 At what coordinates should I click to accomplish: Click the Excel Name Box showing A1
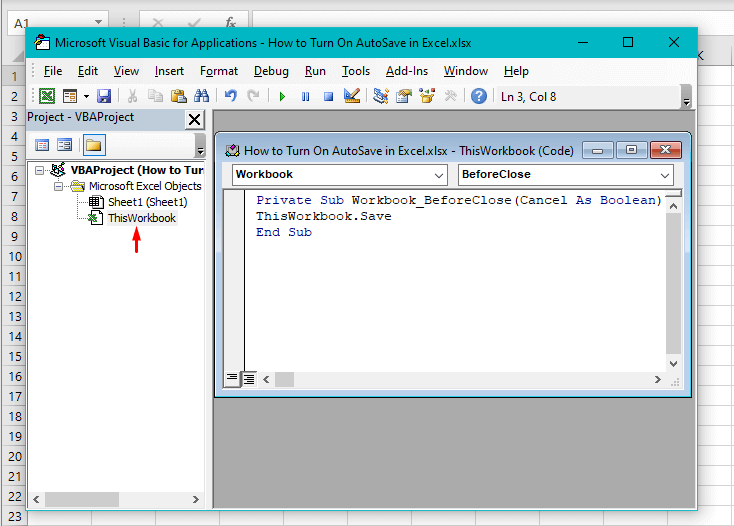coord(58,23)
